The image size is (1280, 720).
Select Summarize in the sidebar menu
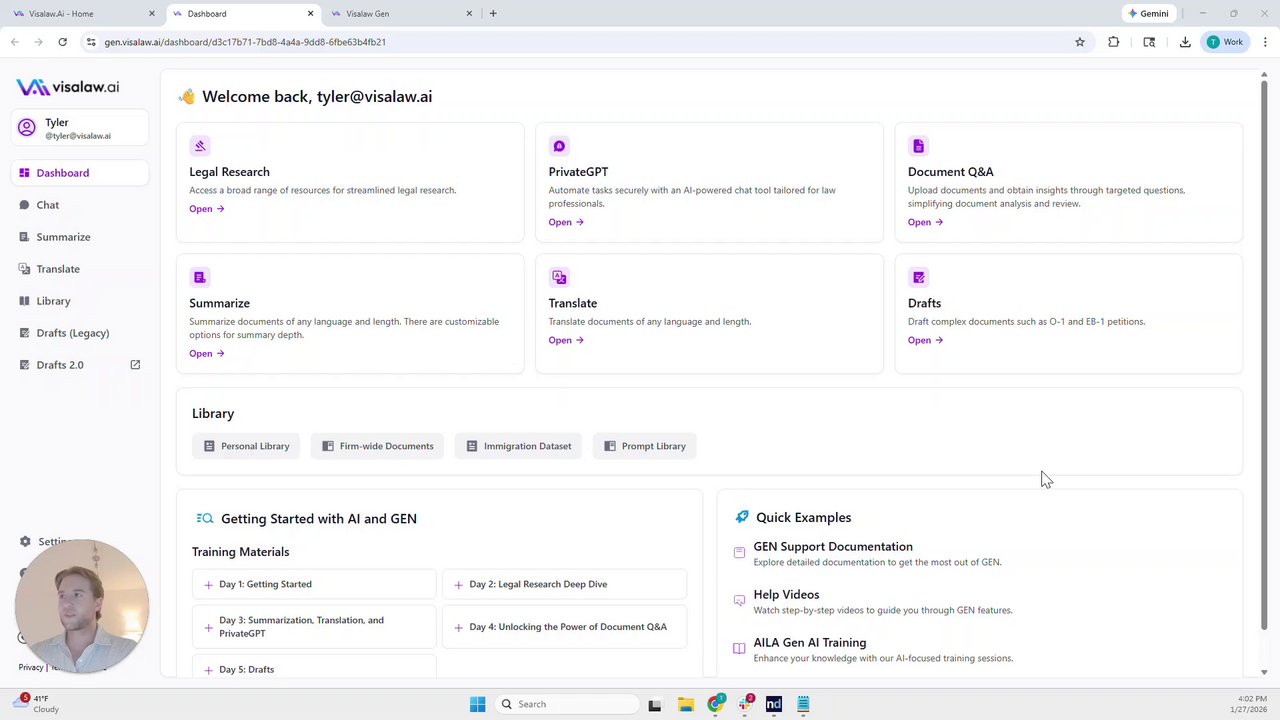(80, 237)
